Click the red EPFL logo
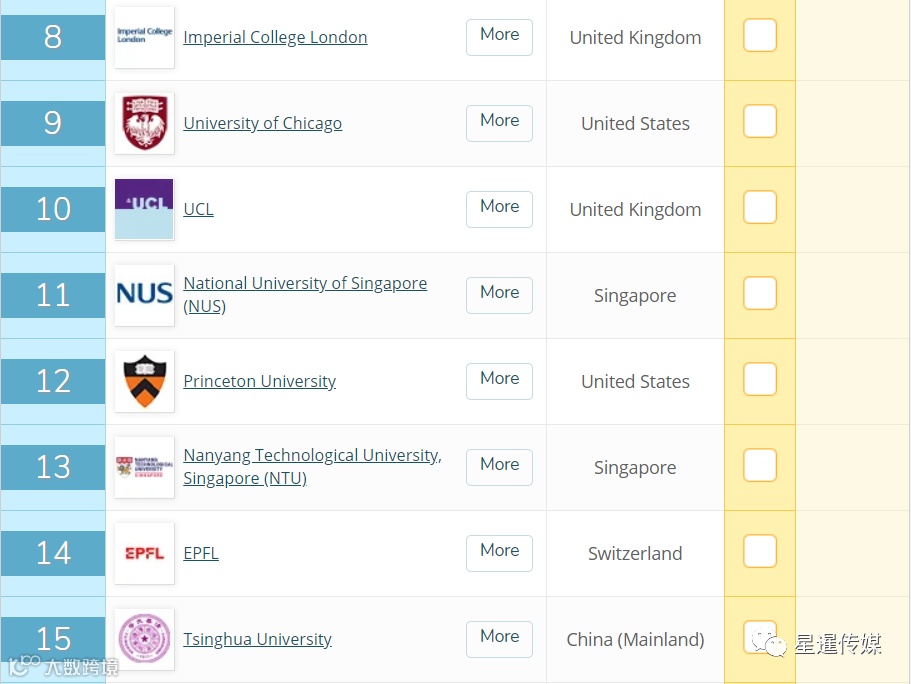911x684 pixels. tap(144, 553)
